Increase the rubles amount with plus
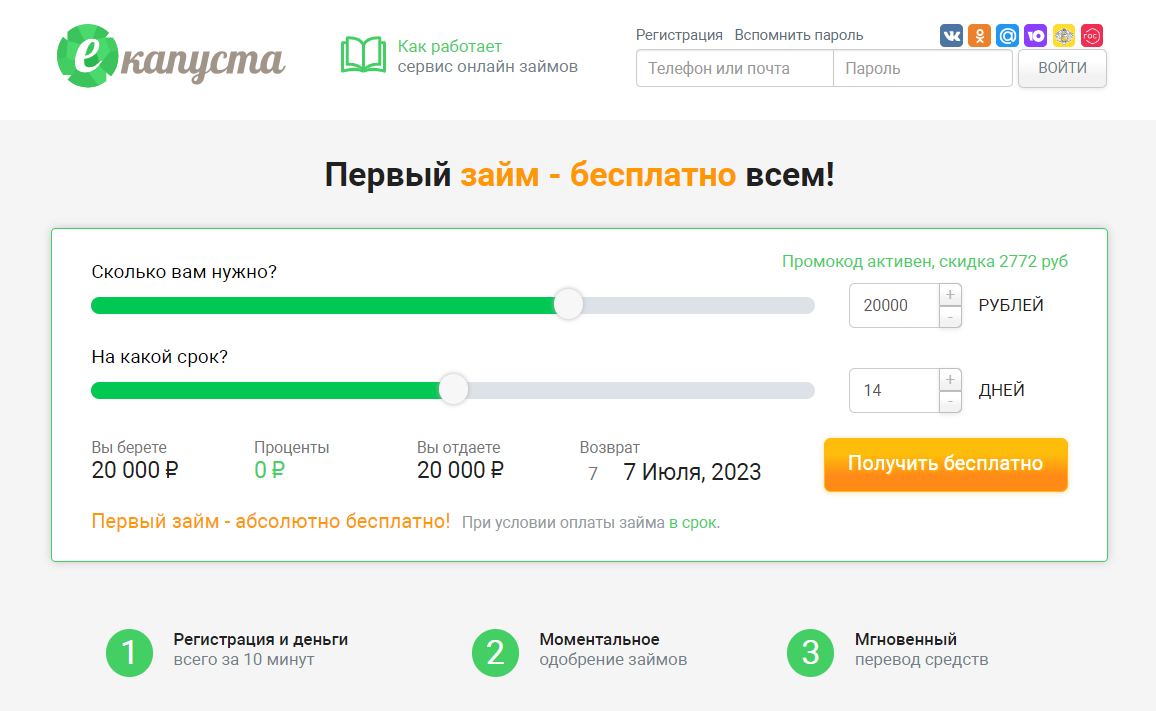Viewport: 1156px width, 711px height. pos(950,295)
